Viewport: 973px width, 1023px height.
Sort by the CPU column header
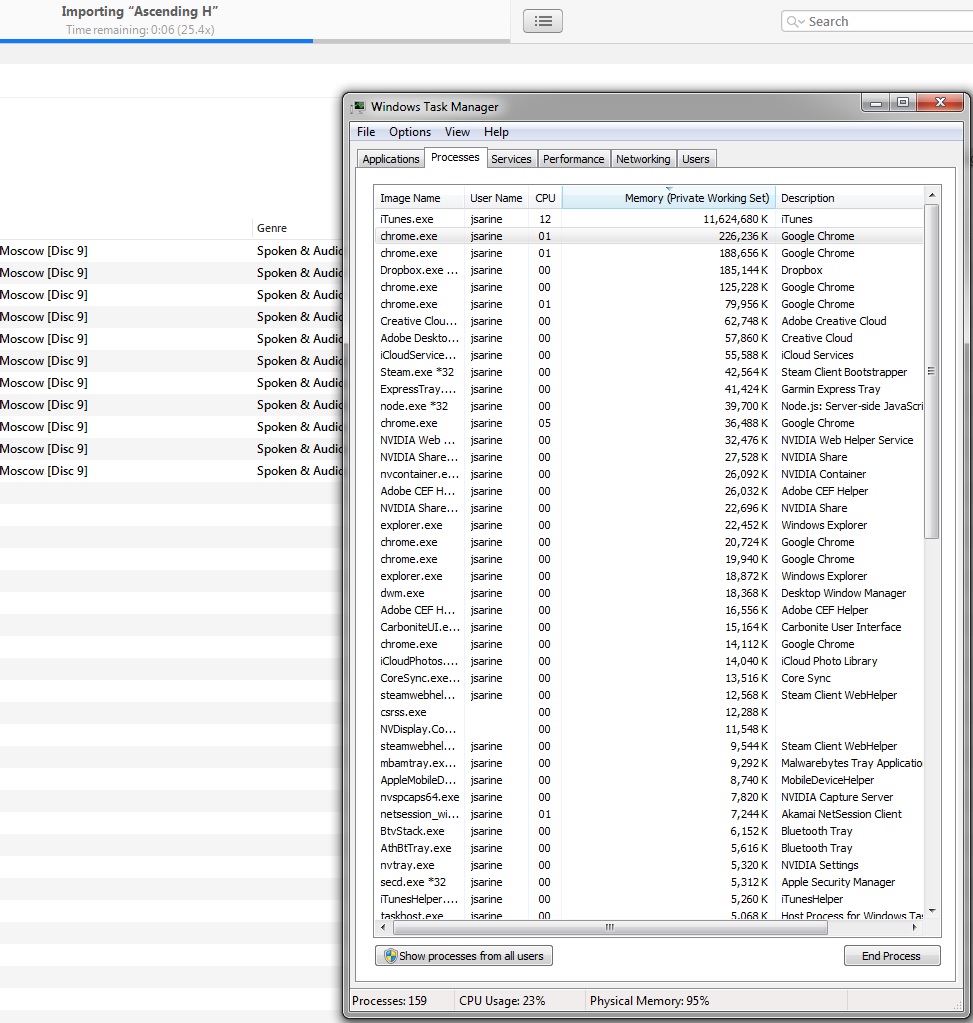click(x=545, y=198)
